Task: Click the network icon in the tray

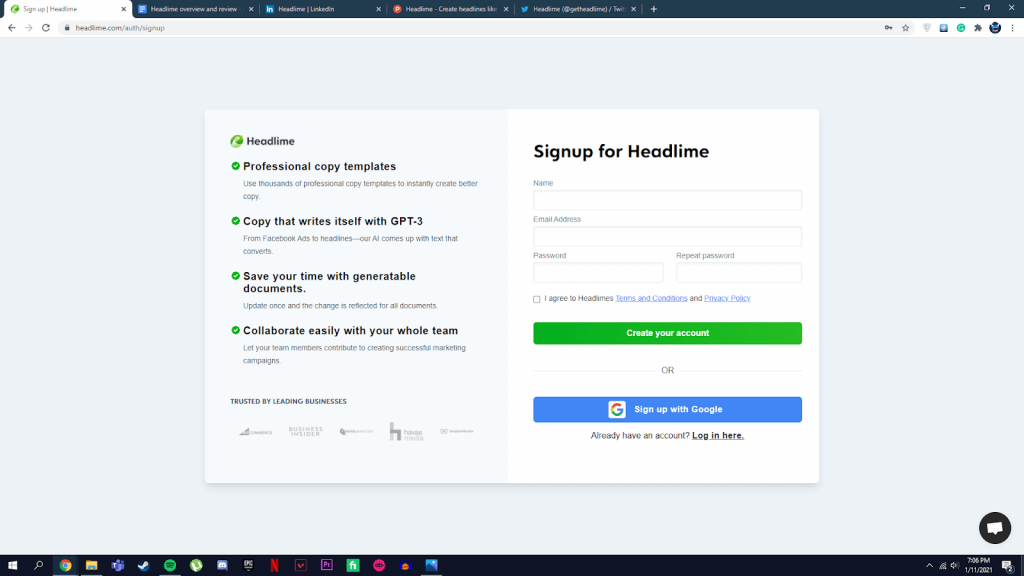Action: click(942, 566)
